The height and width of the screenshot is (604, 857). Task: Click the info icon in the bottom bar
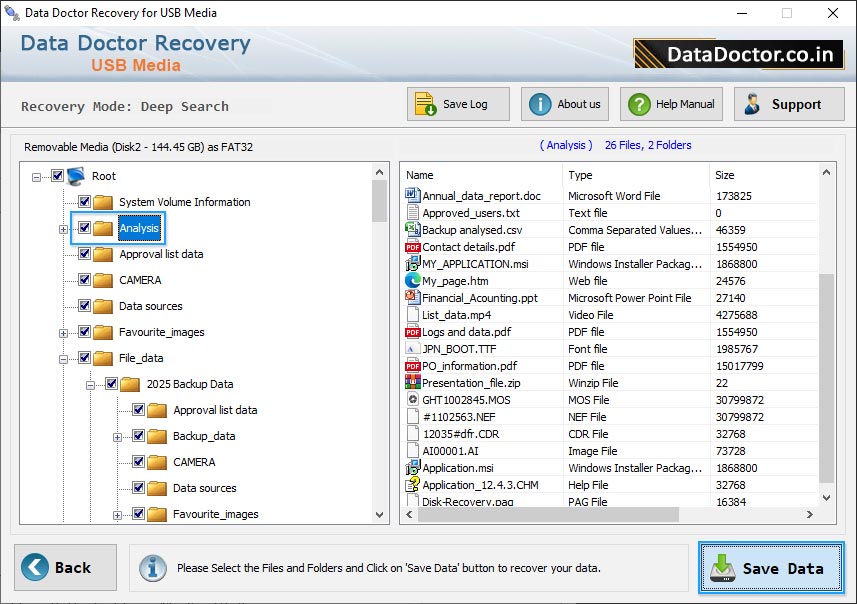pos(152,568)
